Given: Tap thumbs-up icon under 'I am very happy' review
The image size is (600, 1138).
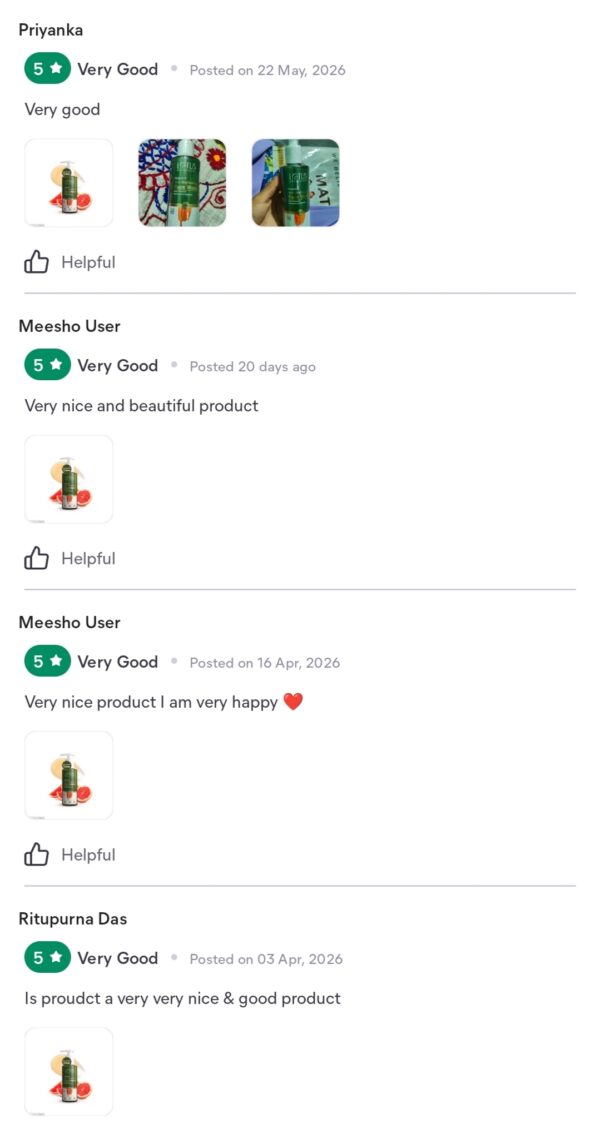Looking at the screenshot, I should coord(36,854).
